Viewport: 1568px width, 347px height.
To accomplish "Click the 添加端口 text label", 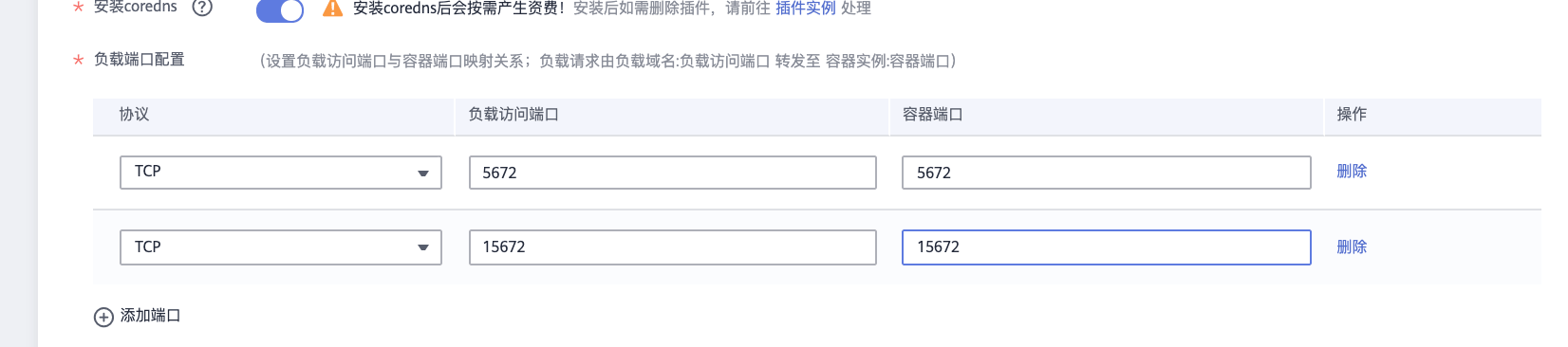I will pyautogui.click(x=150, y=316).
